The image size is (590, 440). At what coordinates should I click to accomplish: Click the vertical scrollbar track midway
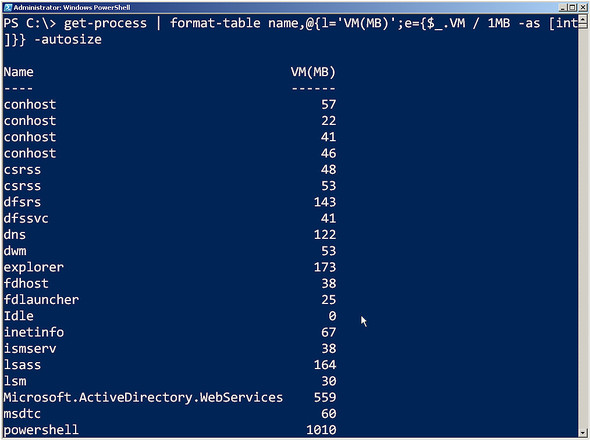pos(583,226)
